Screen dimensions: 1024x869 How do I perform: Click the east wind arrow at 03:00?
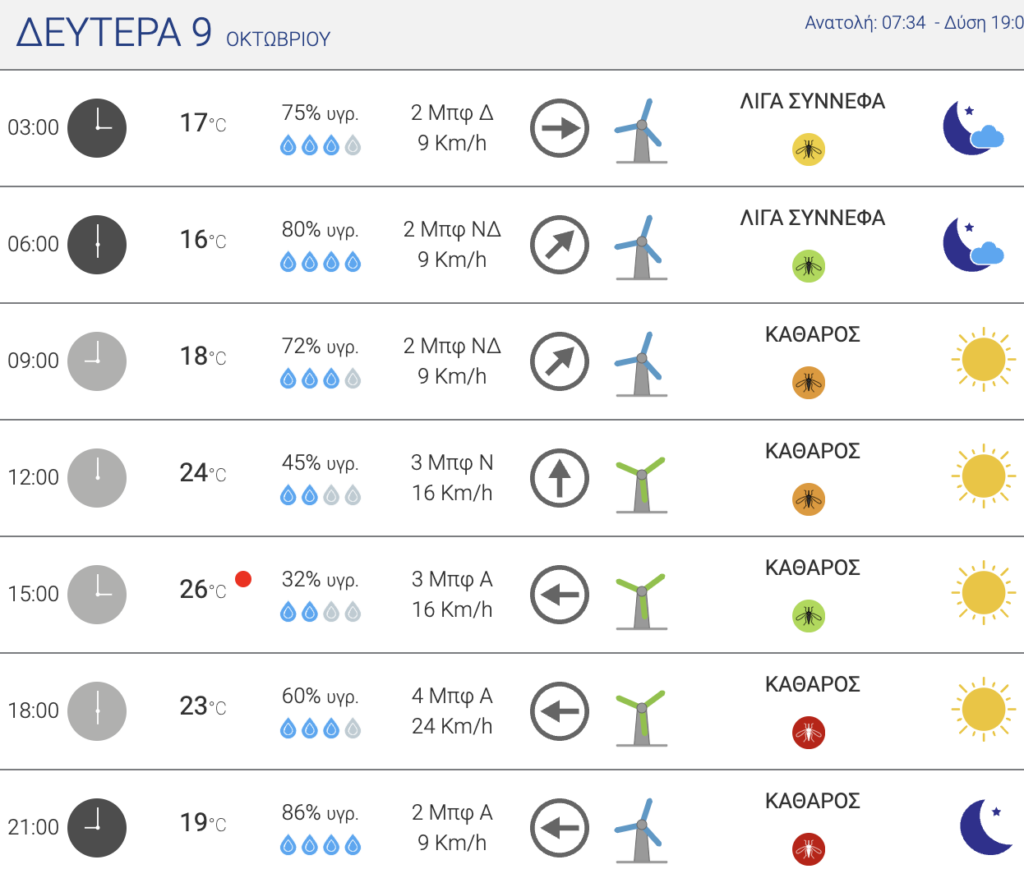click(560, 128)
